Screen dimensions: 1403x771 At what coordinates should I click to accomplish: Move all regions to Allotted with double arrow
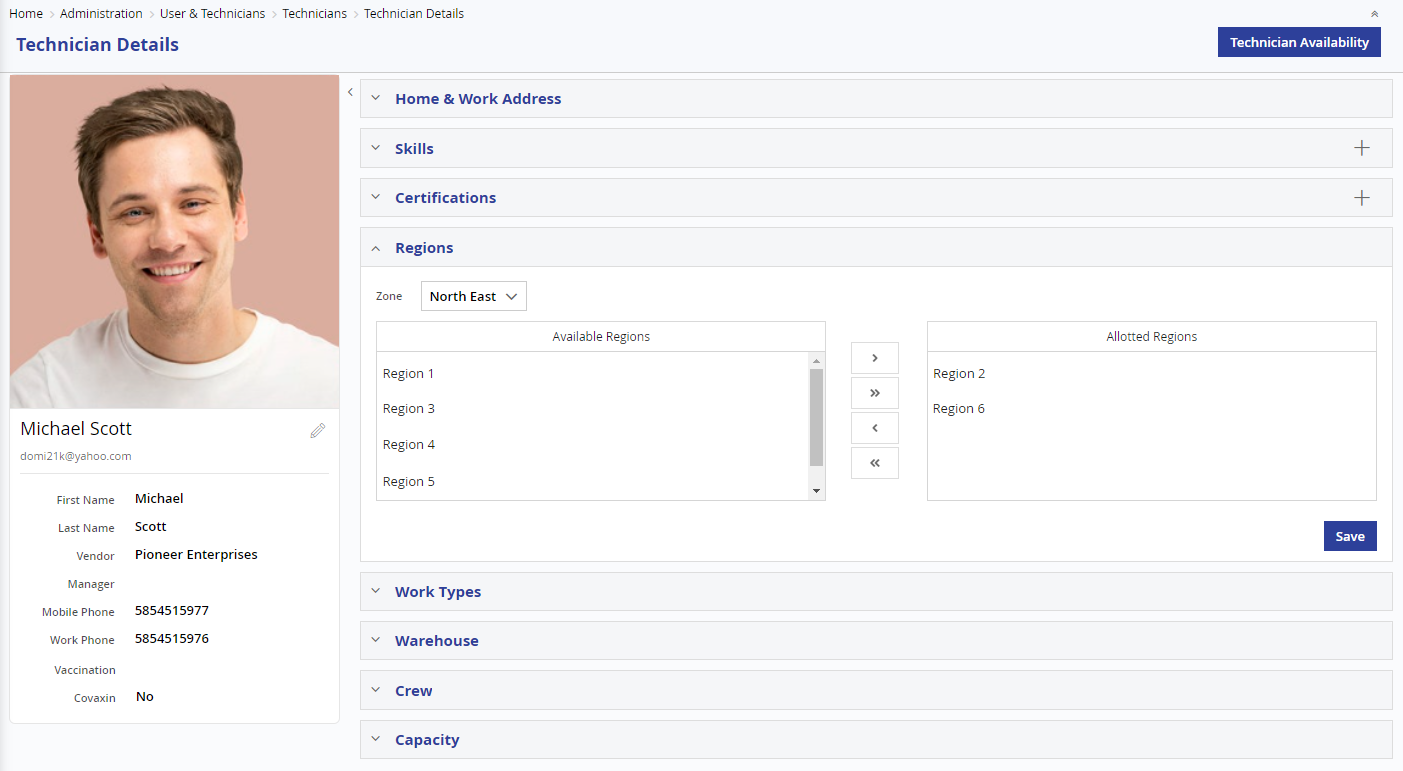[x=874, y=392]
